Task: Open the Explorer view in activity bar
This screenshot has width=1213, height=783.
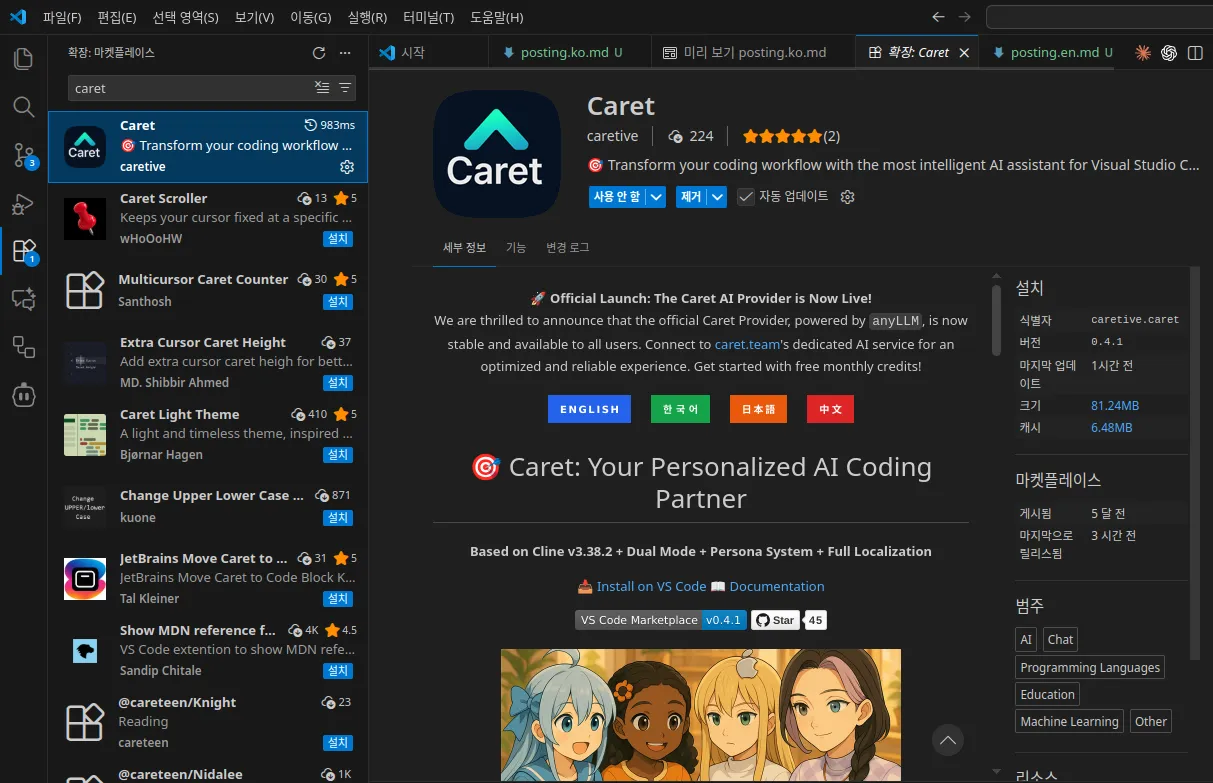Action: tap(23, 58)
